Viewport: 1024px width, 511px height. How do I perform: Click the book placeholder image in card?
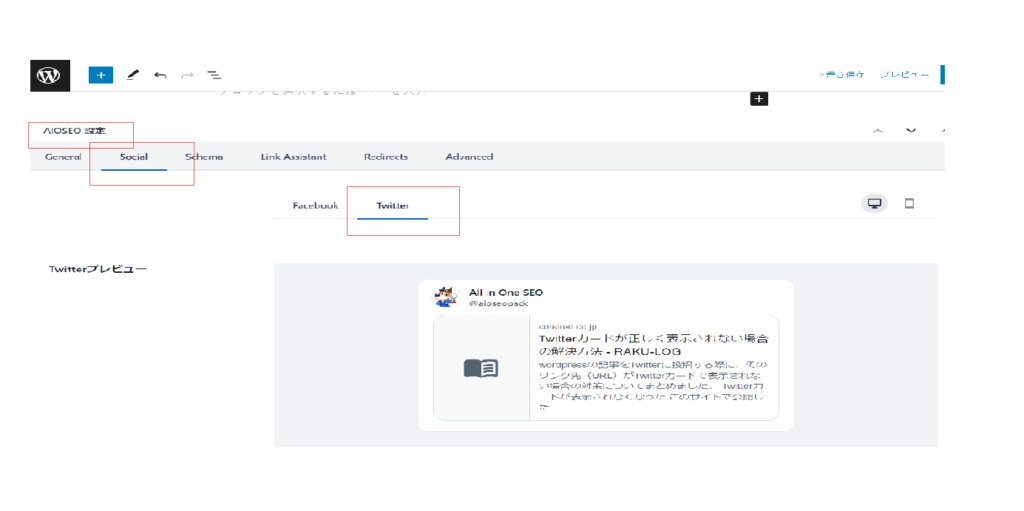(481, 368)
